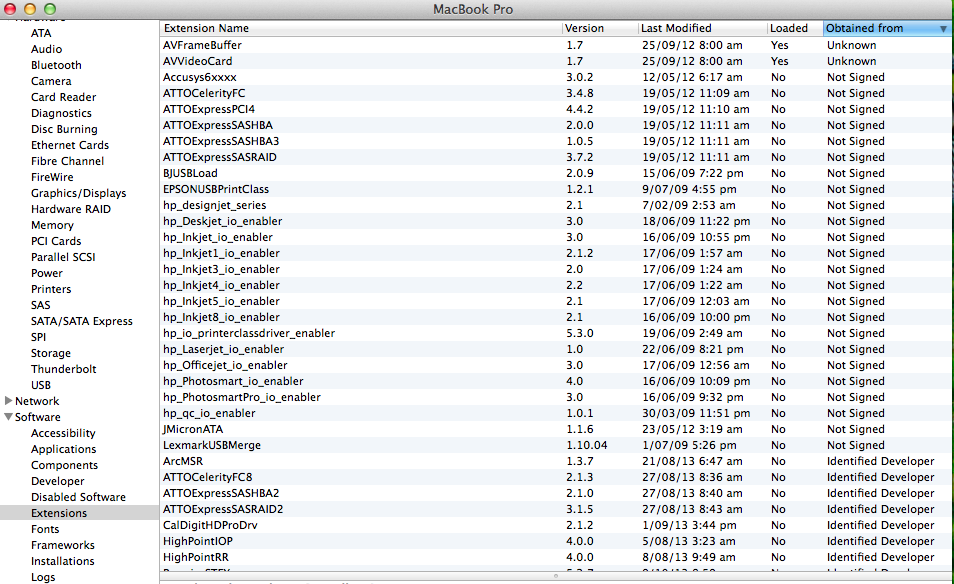Open Card Reader category
Screen dimensions: 954x584
pyautogui.click(x=63, y=97)
